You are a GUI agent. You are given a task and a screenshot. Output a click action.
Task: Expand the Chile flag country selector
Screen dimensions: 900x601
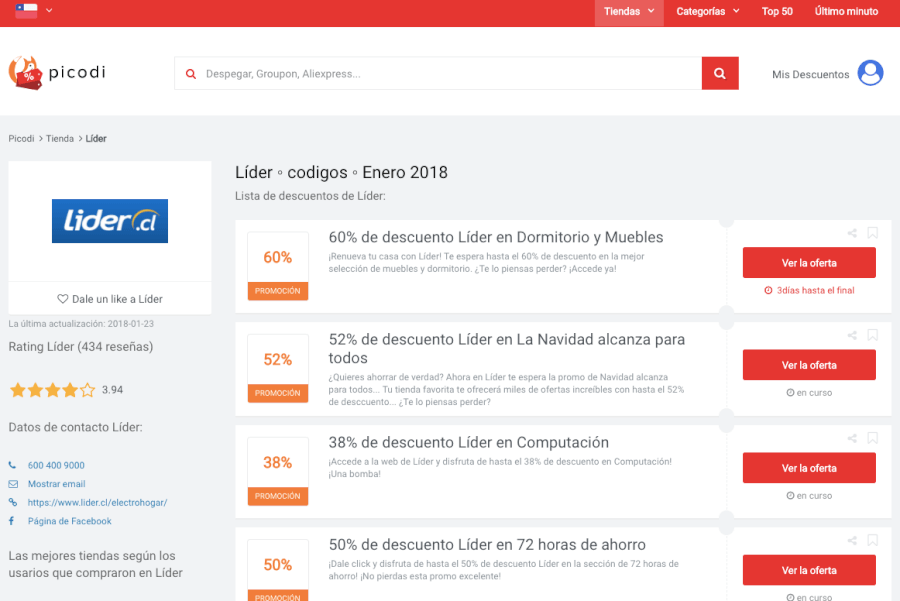coord(34,10)
